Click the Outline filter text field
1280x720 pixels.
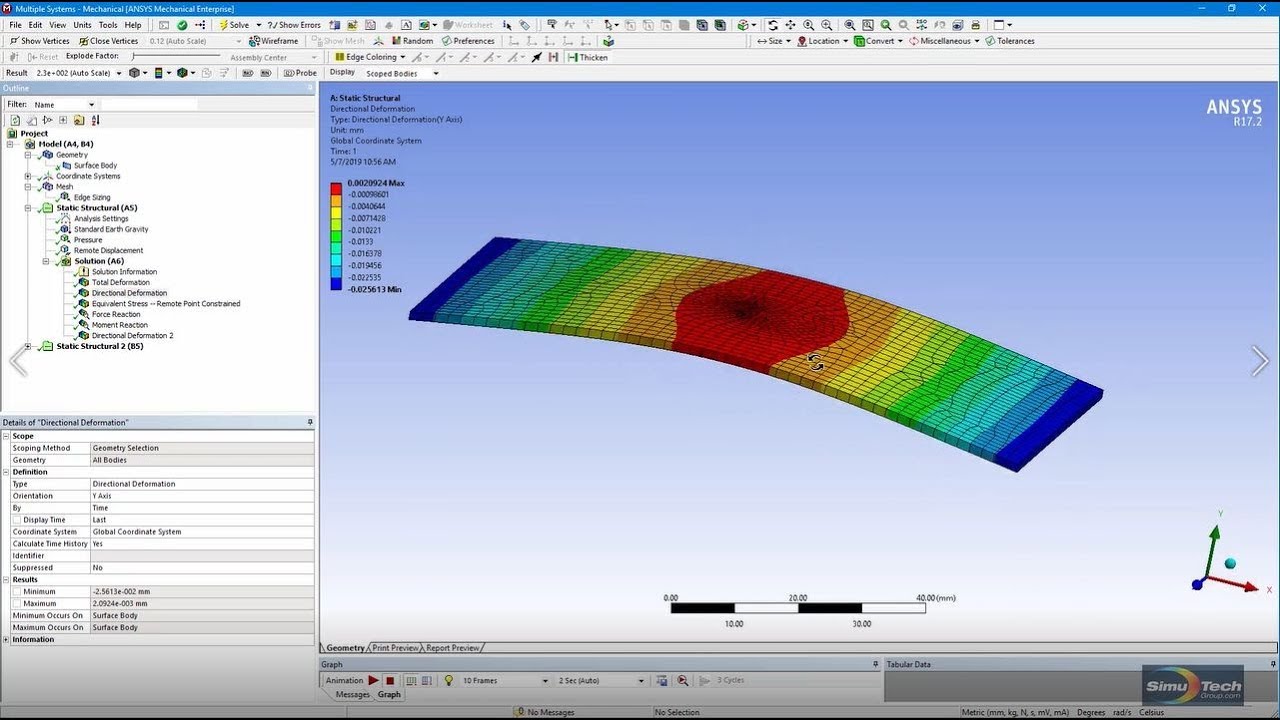(149, 104)
